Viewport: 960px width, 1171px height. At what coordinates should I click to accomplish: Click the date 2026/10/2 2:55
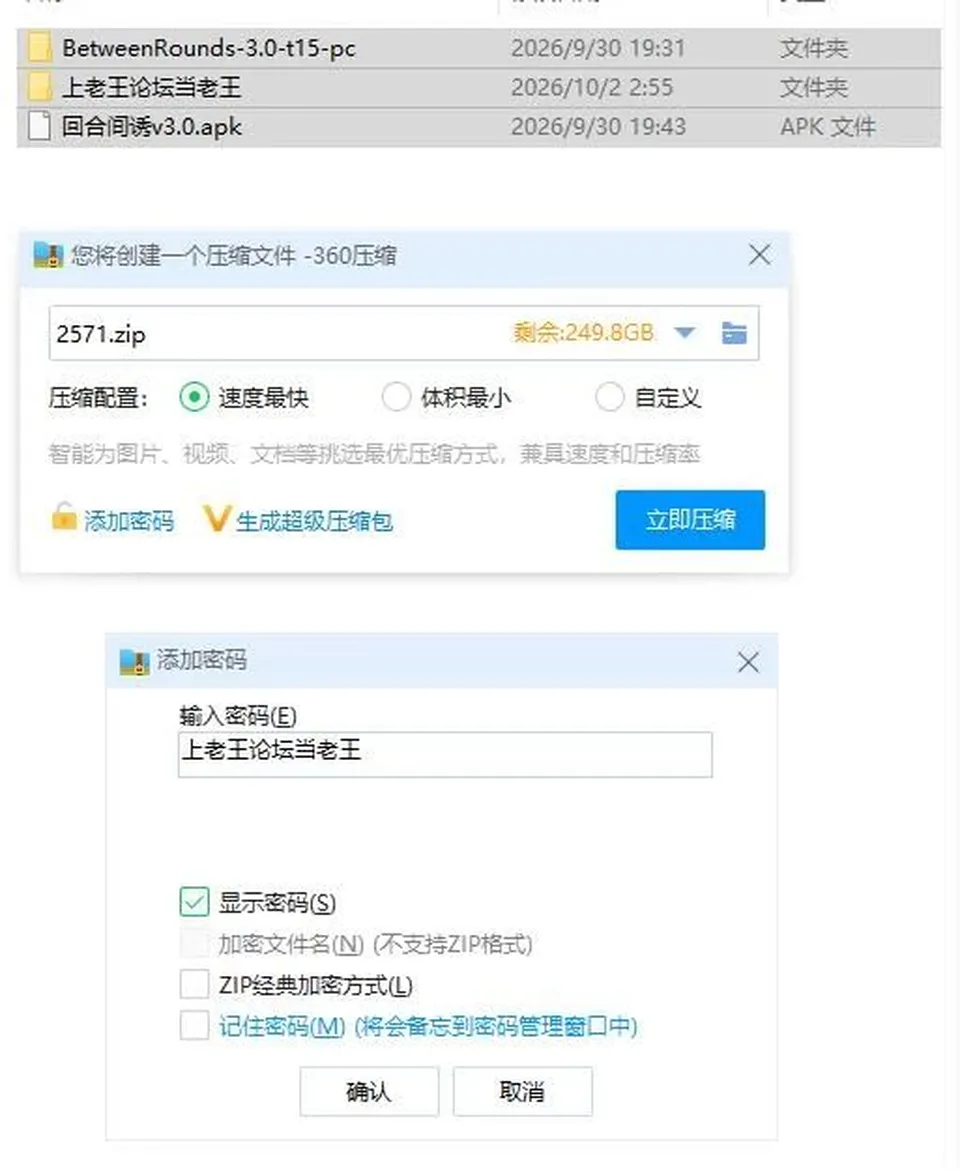pos(592,87)
